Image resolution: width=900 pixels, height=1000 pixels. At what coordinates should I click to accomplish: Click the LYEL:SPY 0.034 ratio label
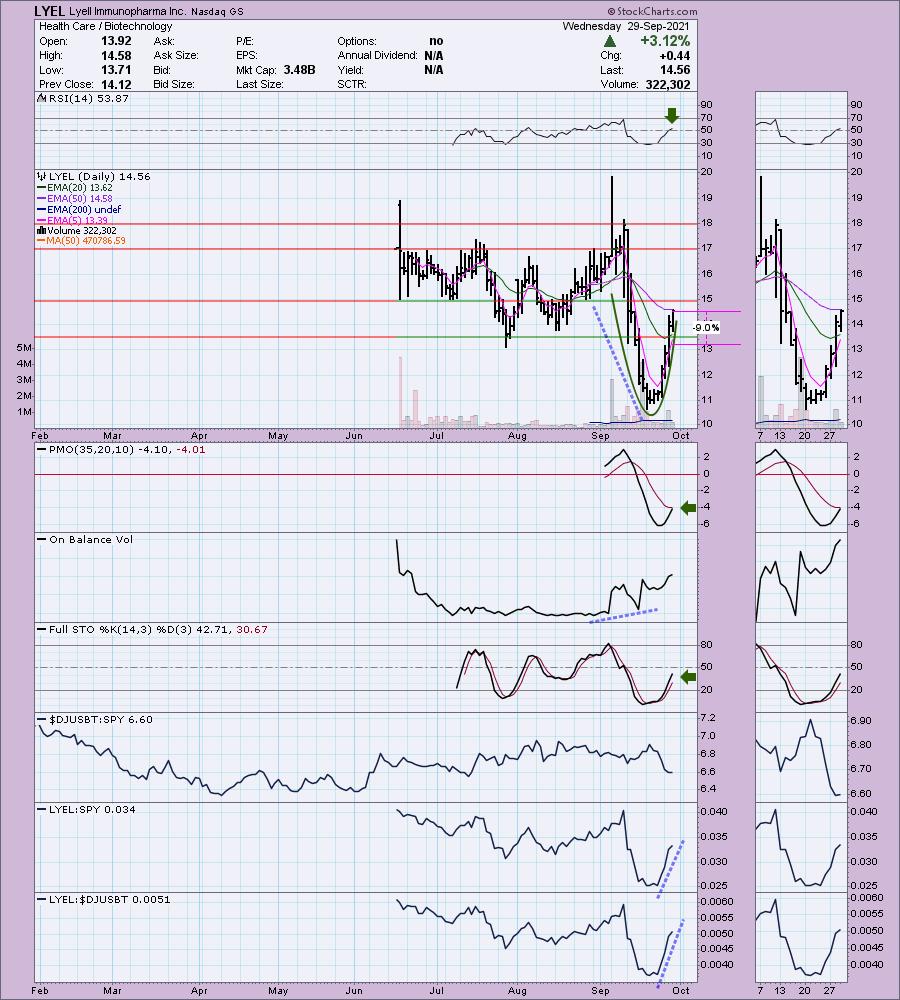point(92,809)
